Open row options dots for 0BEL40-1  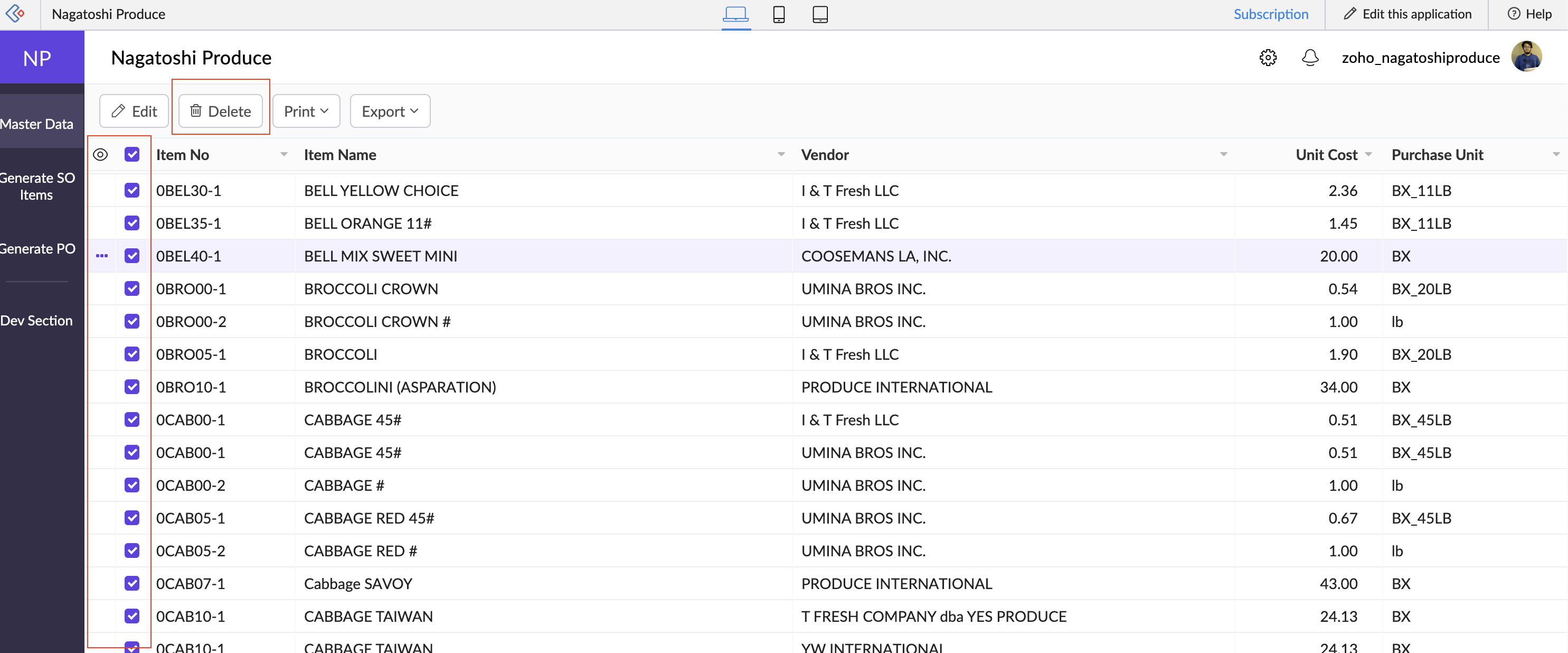tap(102, 256)
